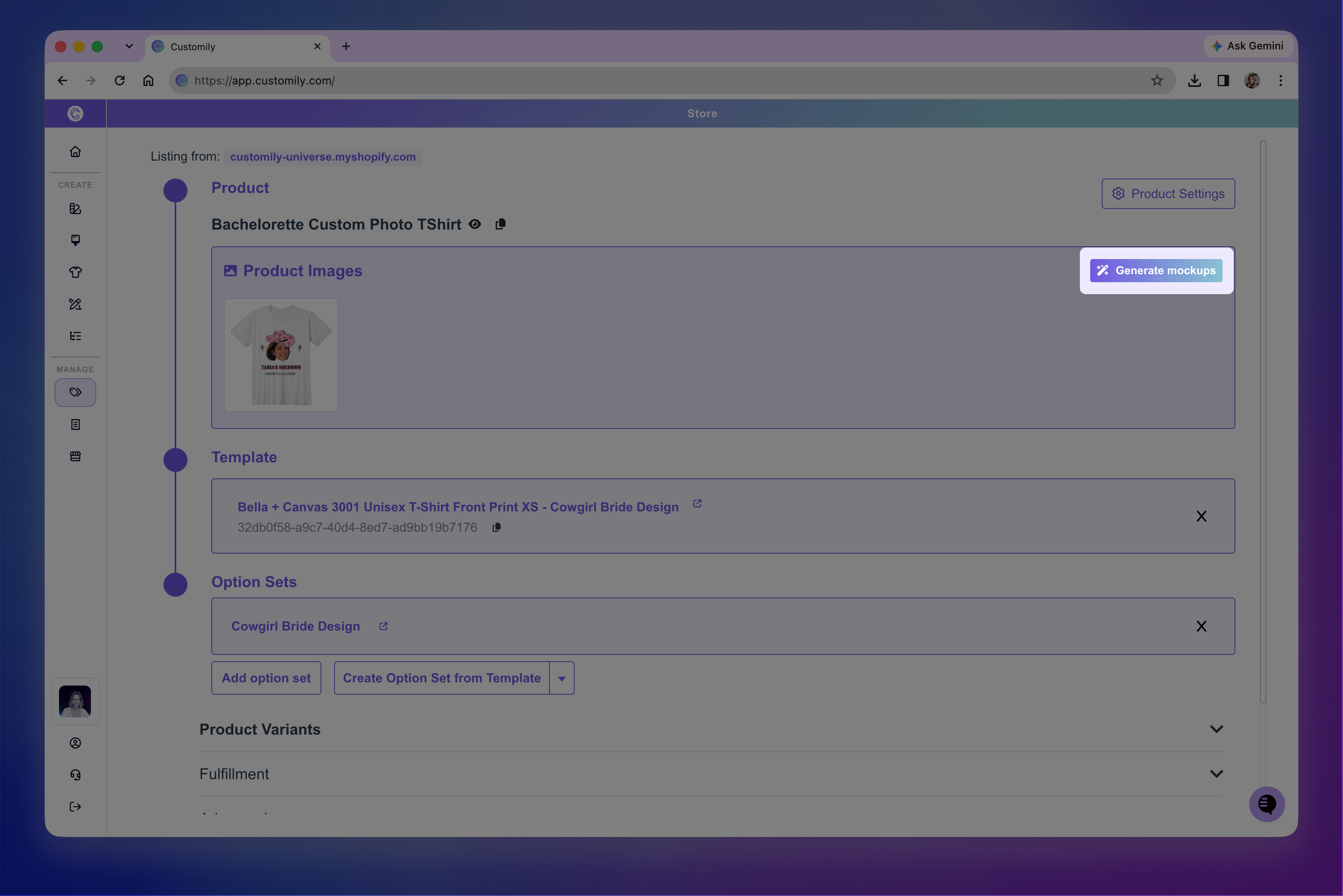Image resolution: width=1343 pixels, height=896 pixels.
Task: Click the page vertical scrollbar
Action: click(1263, 422)
